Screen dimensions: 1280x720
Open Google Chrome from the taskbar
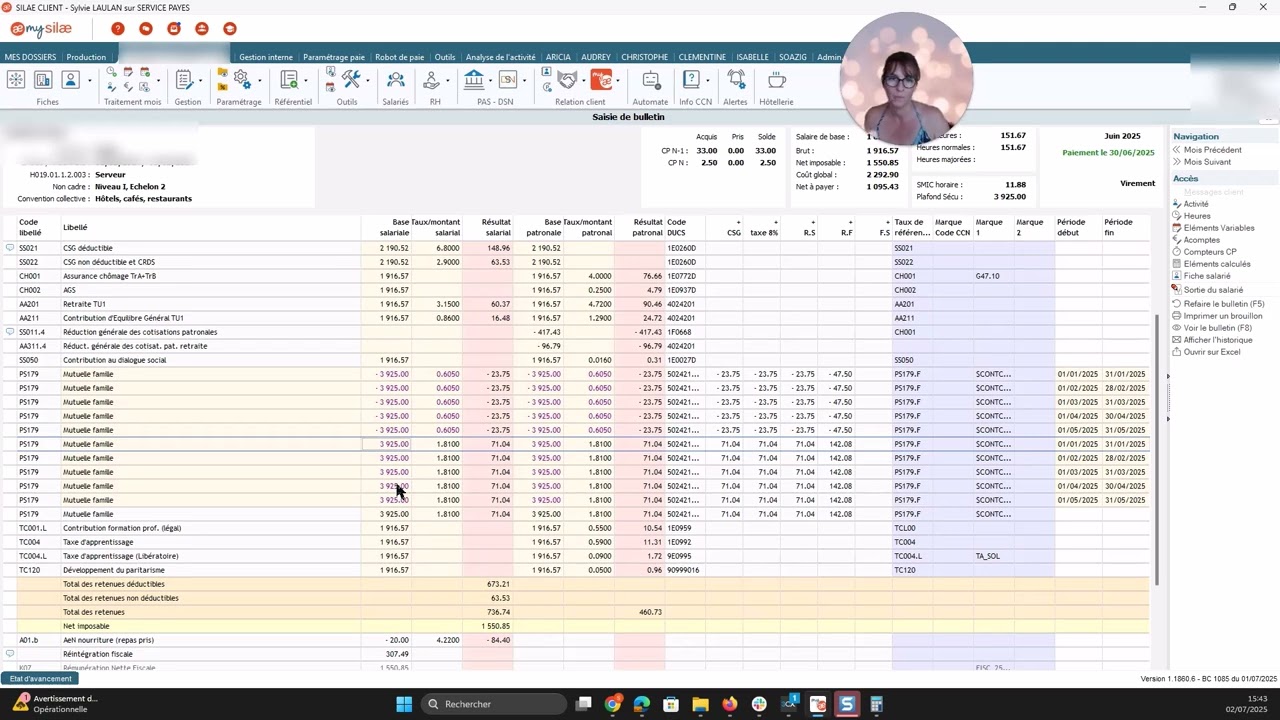pyautogui.click(x=612, y=704)
